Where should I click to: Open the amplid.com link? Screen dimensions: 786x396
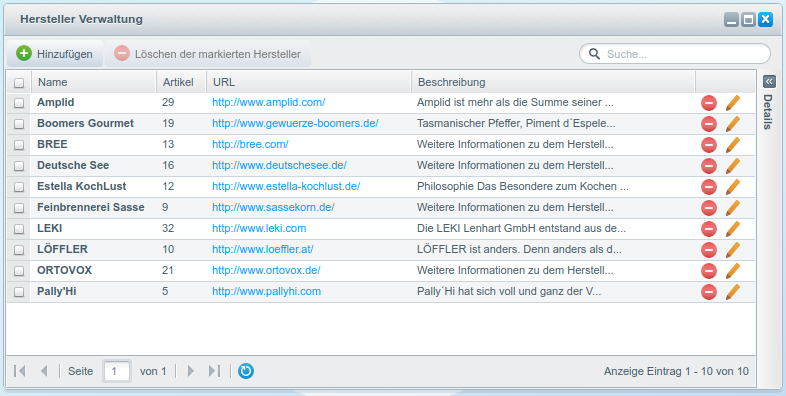pos(269,102)
